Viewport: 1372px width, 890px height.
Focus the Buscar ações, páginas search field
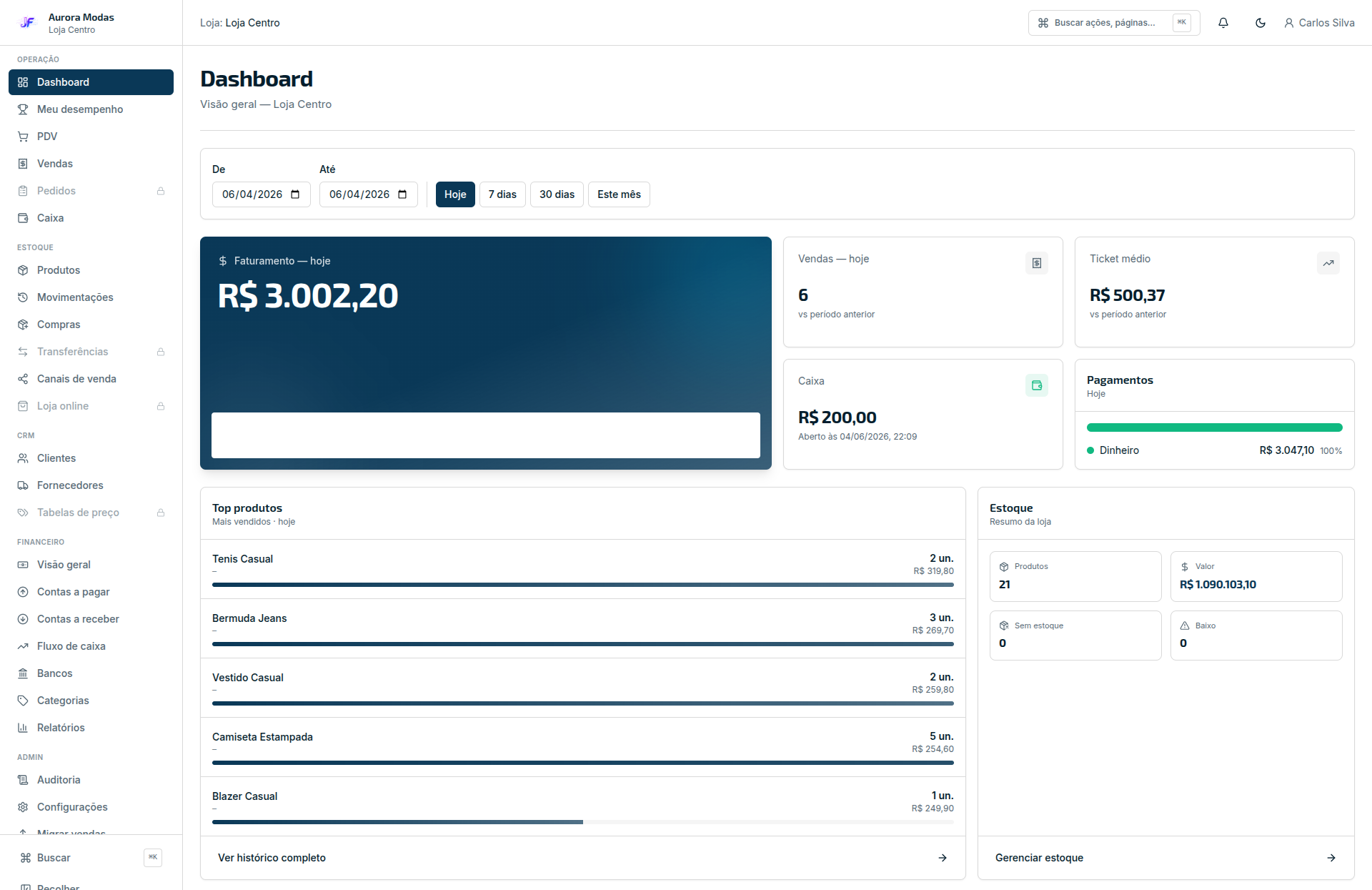(x=1114, y=23)
